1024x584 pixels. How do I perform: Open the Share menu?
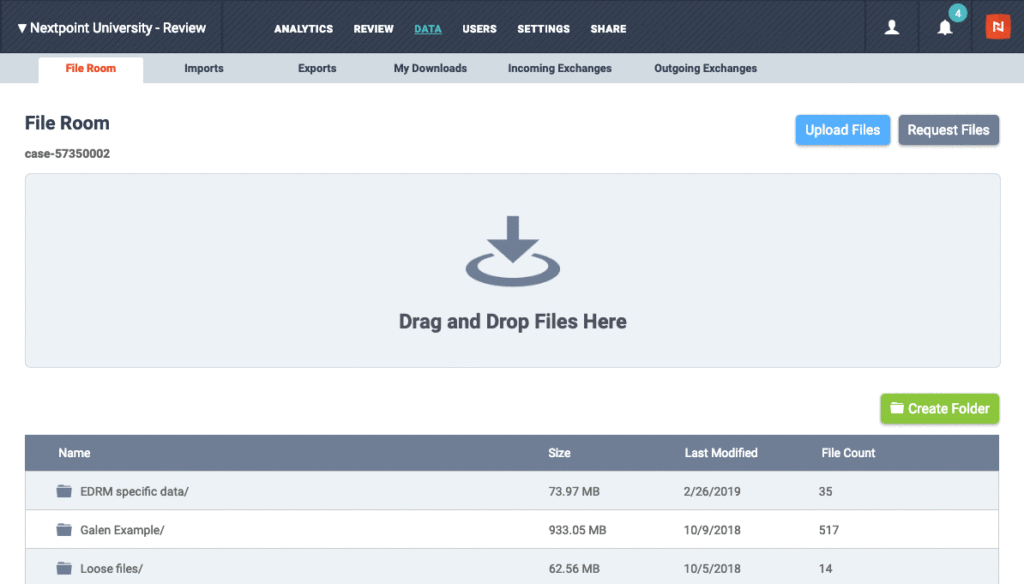click(x=608, y=29)
